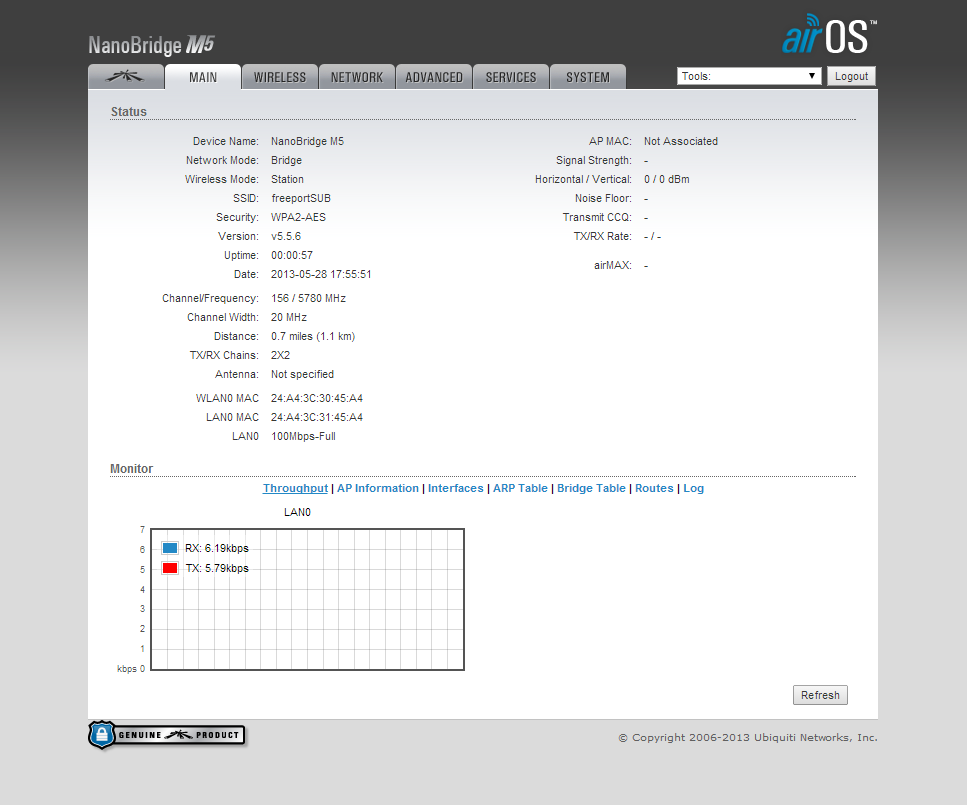Open the Routes link
The image size is (967, 805).
click(654, 488)
